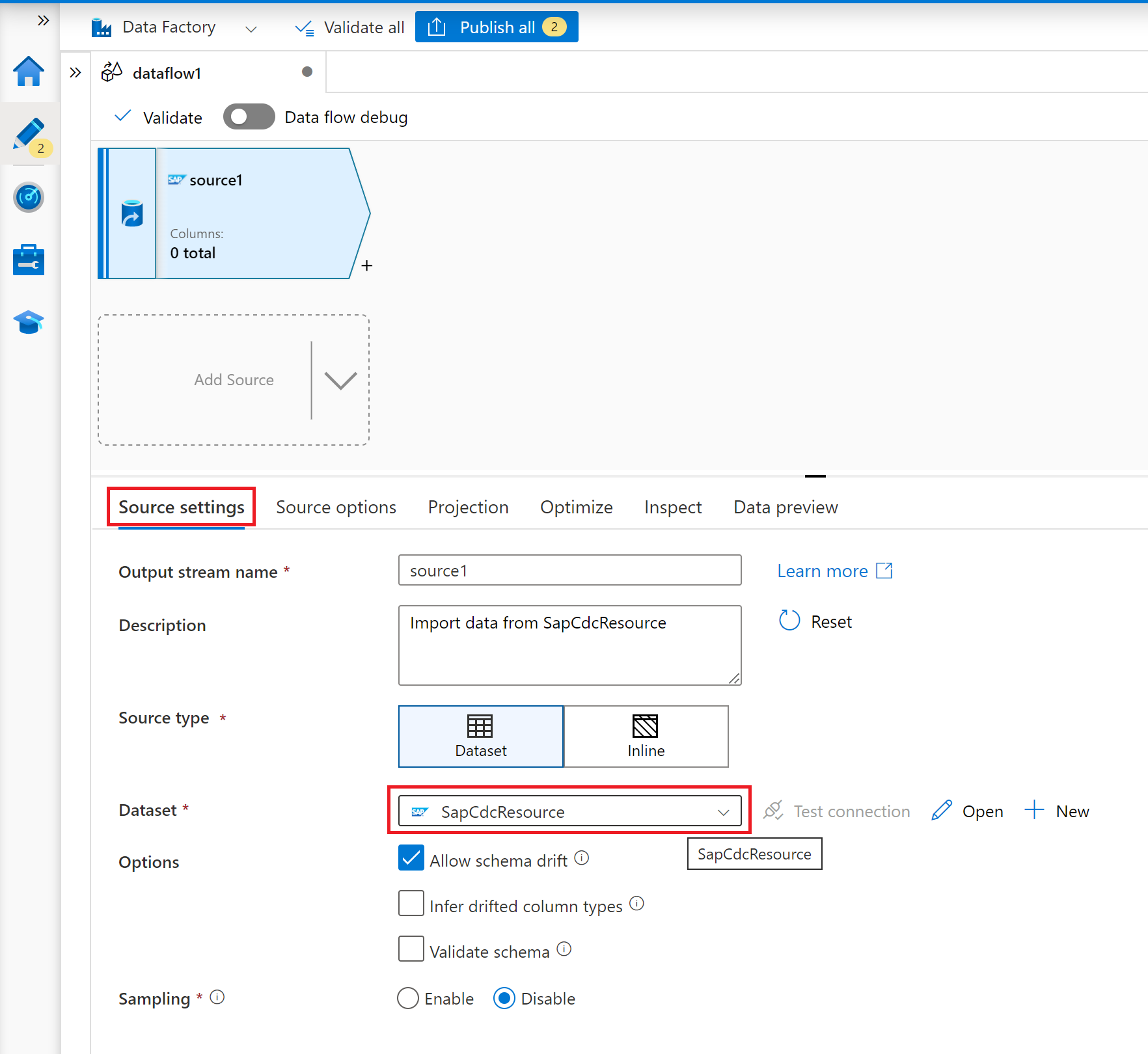The image size is (1148, 1054).
Task: Select the Author pencil icon in sidebar
Action: point(29,135)
